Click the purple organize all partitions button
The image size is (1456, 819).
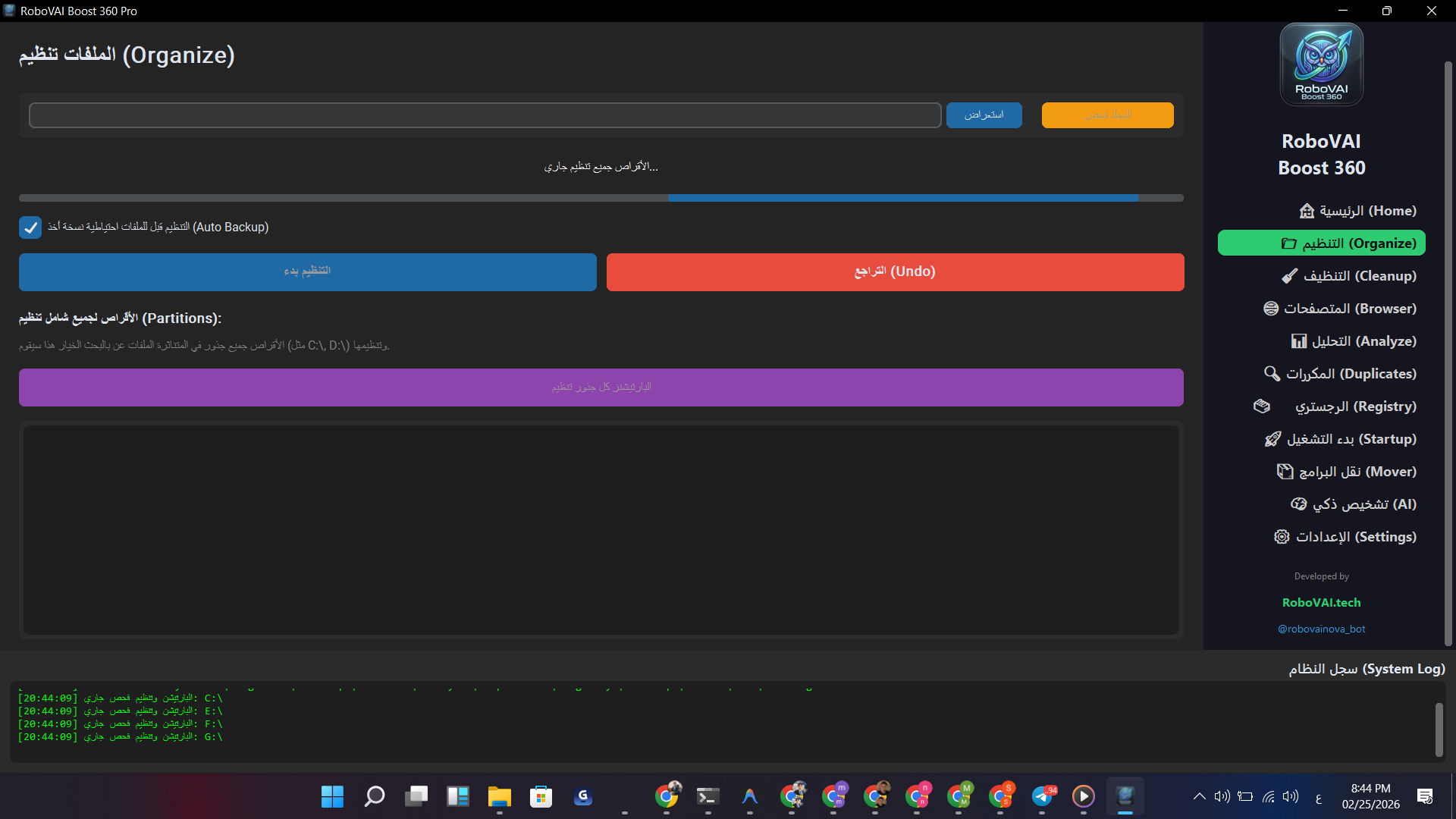pyautogui.click(x=601, y=388)
